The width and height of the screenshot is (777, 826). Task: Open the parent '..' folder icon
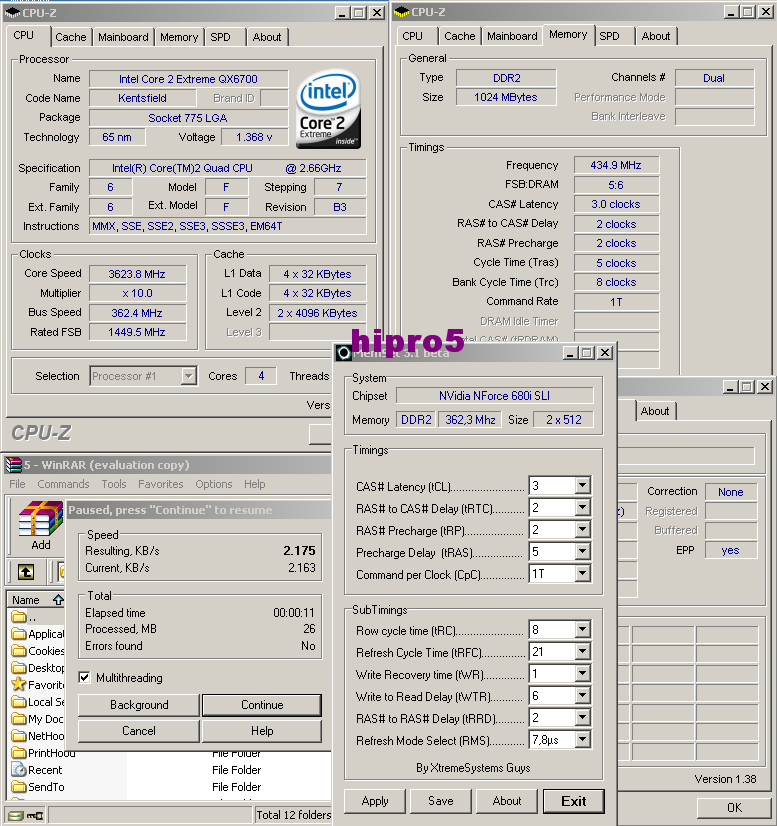pyautogui.click(x=19, y=616)
